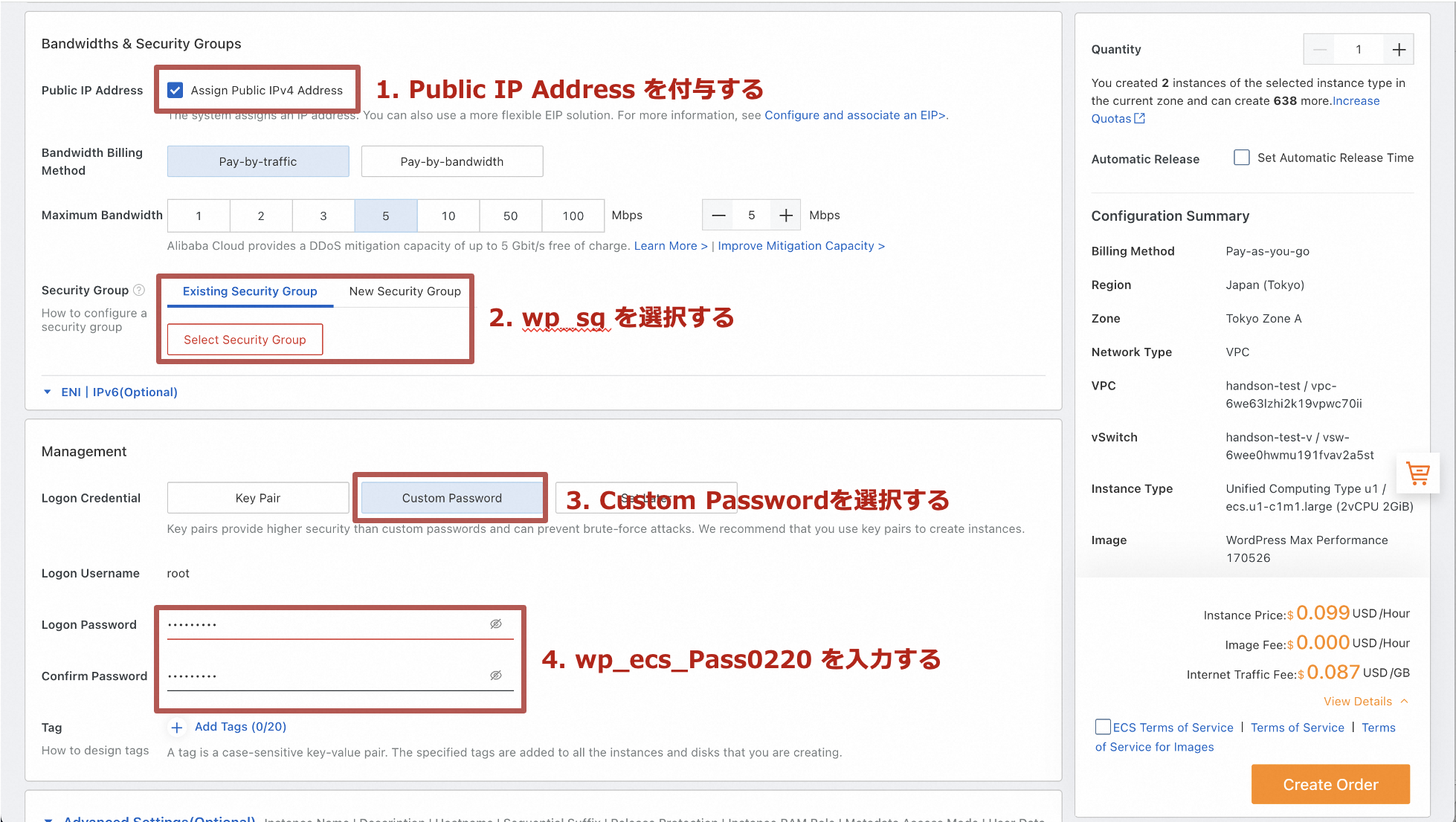
Task: Accept the ECS Terms of Service checkbox
Action: click(1103, 727)
